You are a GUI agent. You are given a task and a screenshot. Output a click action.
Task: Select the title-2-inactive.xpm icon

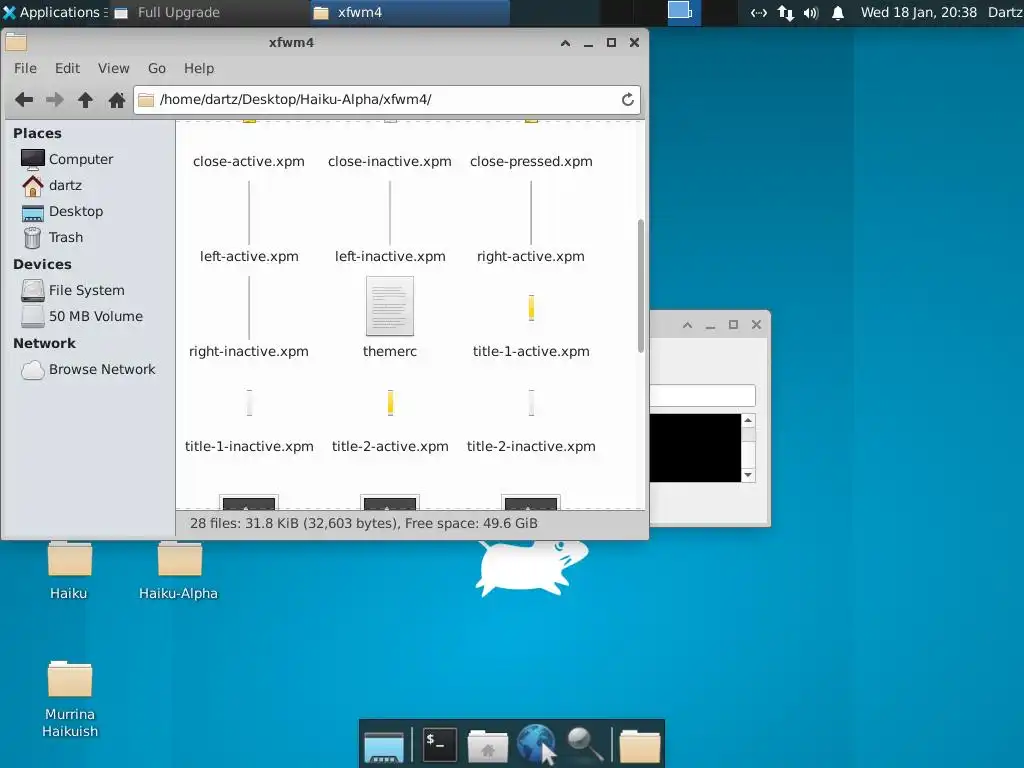532,403
